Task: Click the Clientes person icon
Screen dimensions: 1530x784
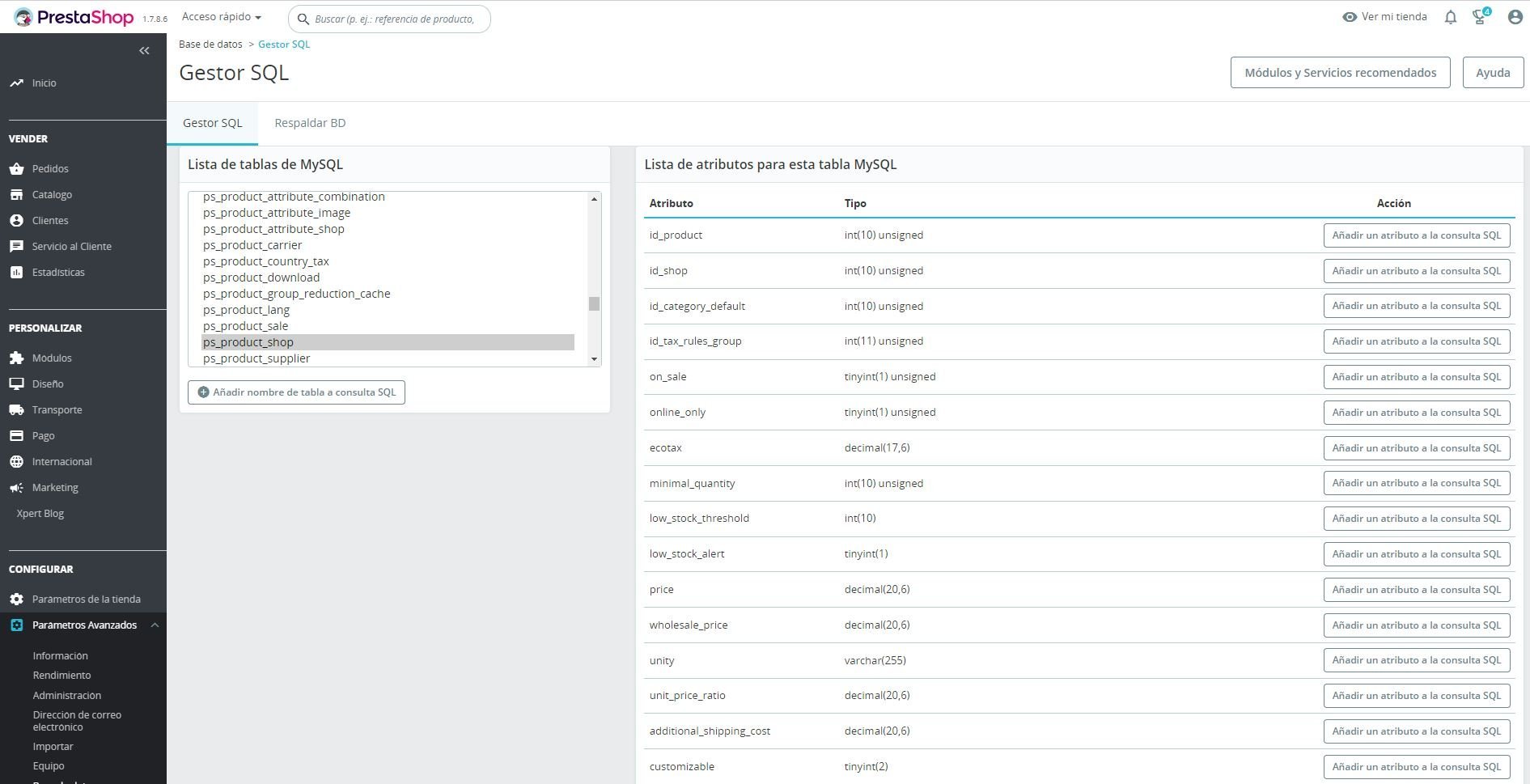Action: tap(16, 220)
